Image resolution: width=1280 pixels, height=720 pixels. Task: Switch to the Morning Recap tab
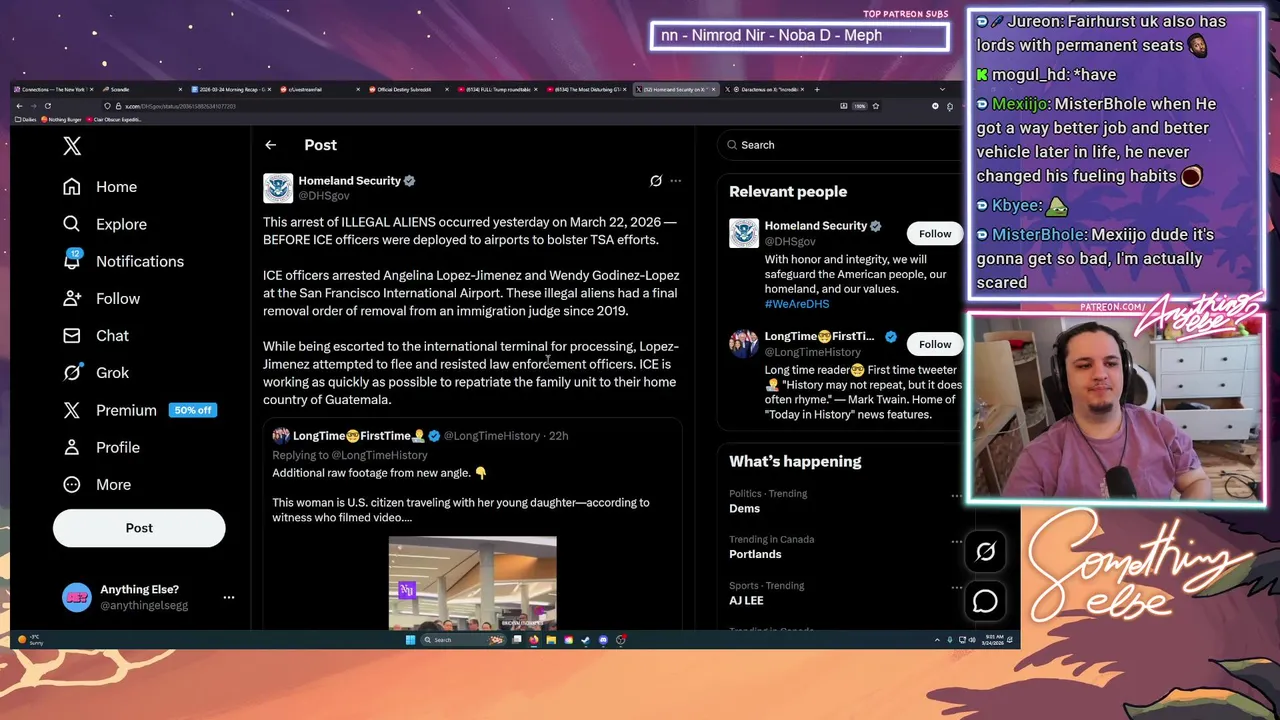229,89
